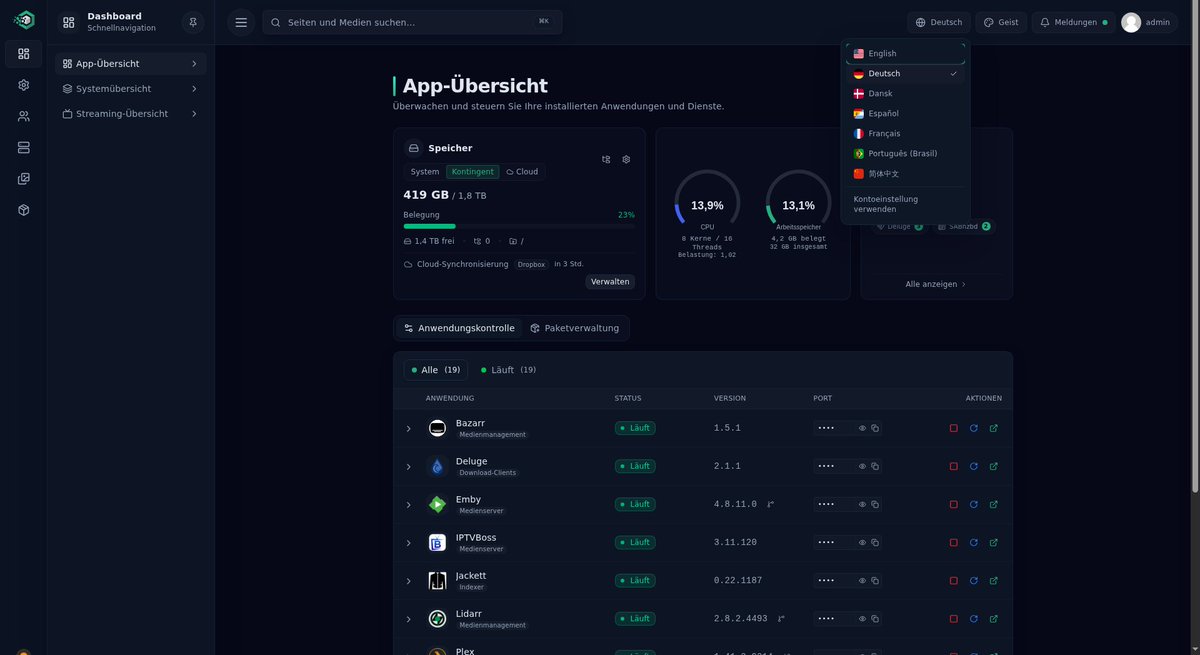Choose Kontoeinstellung verwenden option

pyautogui.click(x=906, y=204)
